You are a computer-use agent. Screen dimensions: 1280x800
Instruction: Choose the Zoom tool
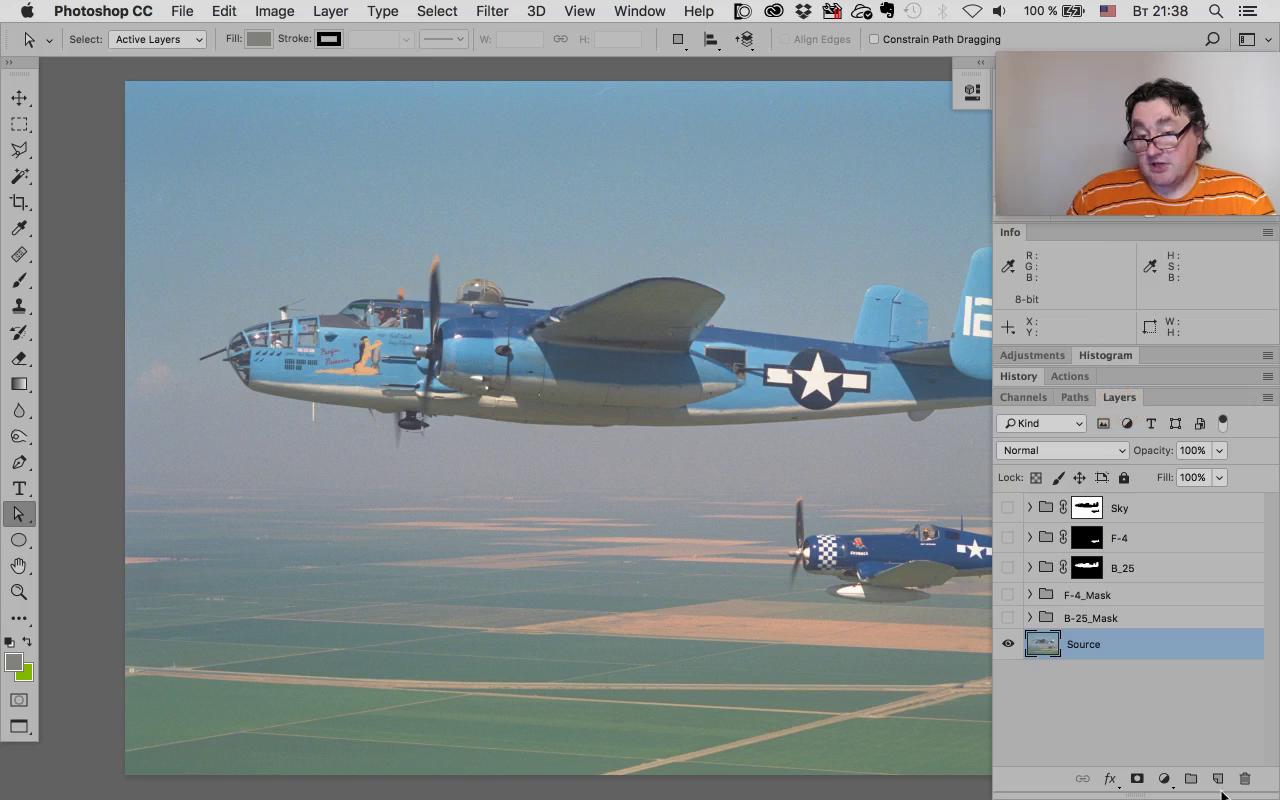tap(19, 592)
